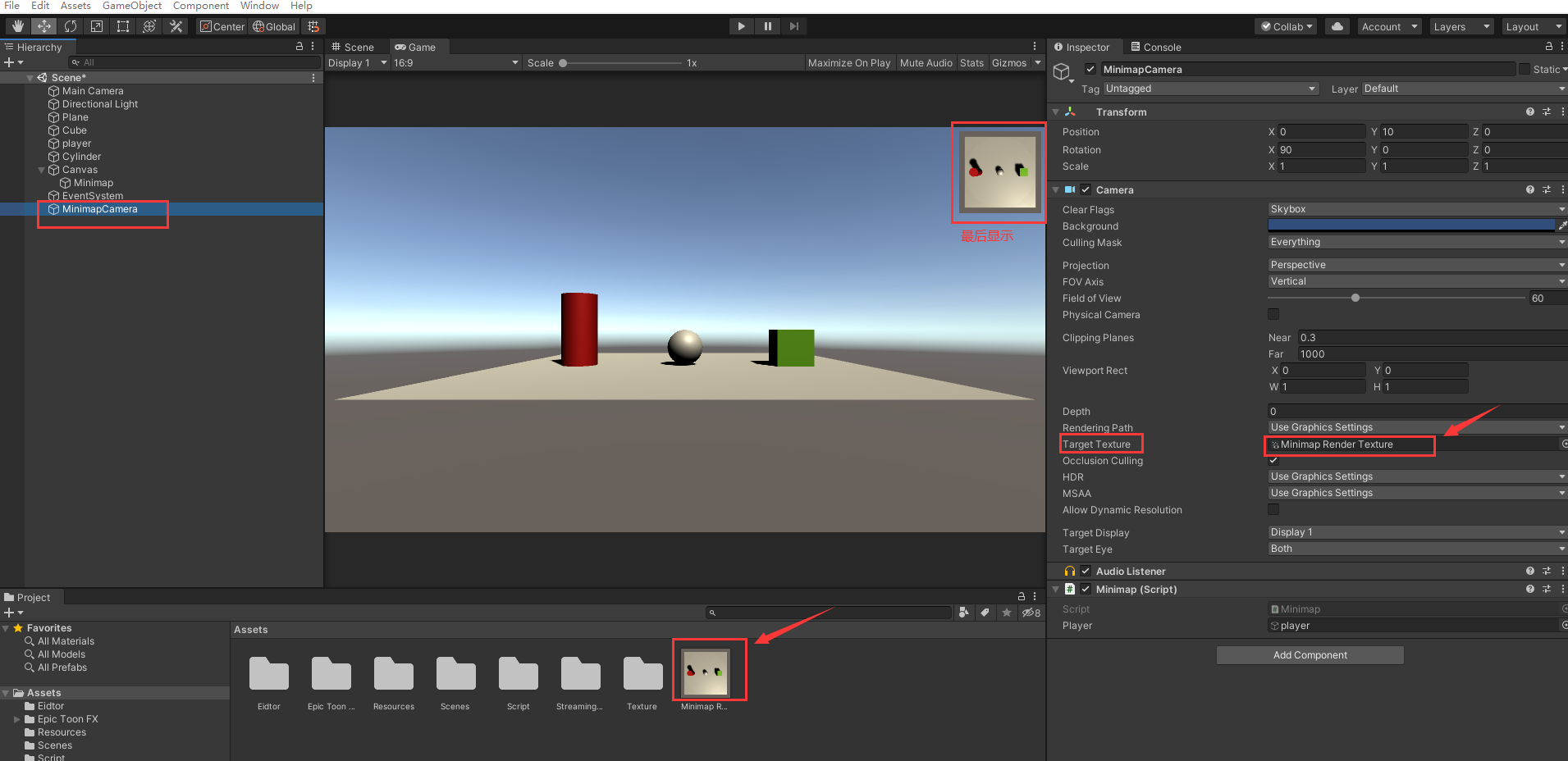Open the Tag dropdown showing Untagged

(1210, 89)
